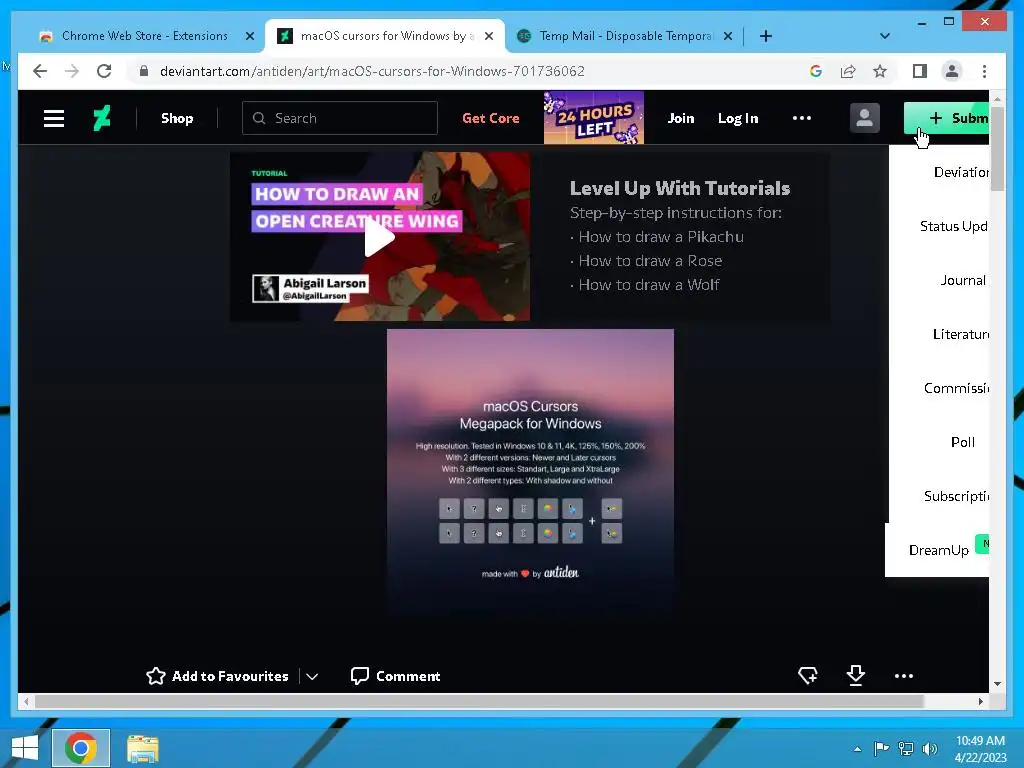The width and height of the screenshot is (1024, 768).
Task: Share this page icon
Action: pos(848,71)
